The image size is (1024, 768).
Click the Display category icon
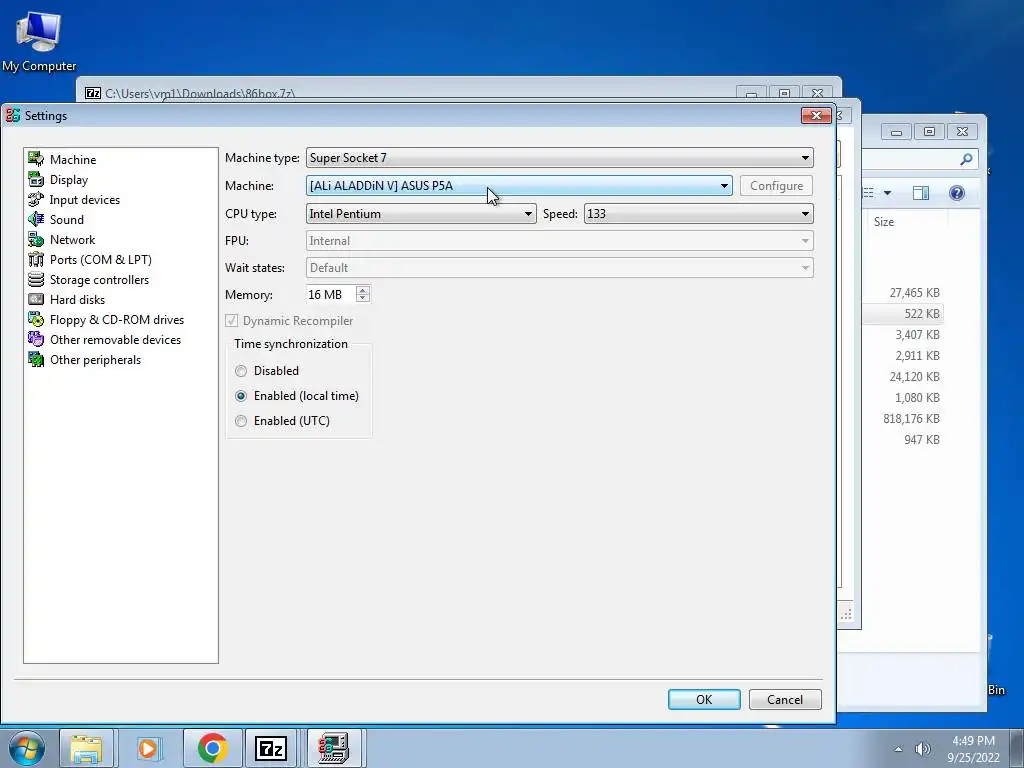[36, 179]
